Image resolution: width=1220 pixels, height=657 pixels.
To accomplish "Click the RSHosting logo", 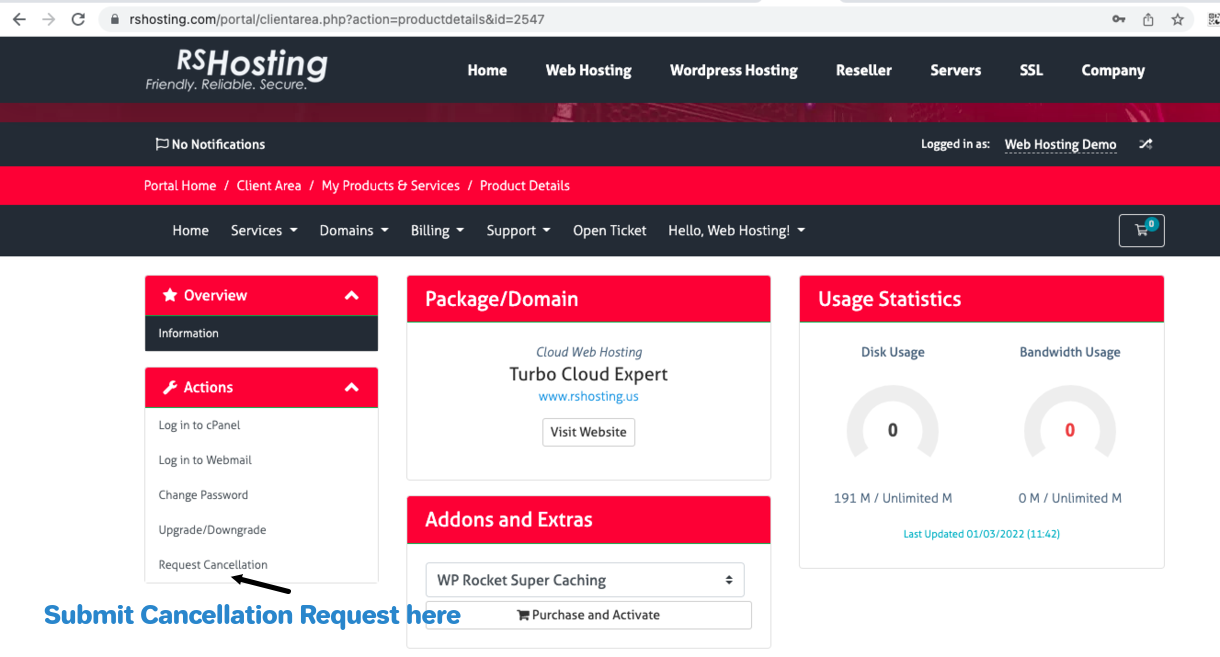I will coord(236,69).
